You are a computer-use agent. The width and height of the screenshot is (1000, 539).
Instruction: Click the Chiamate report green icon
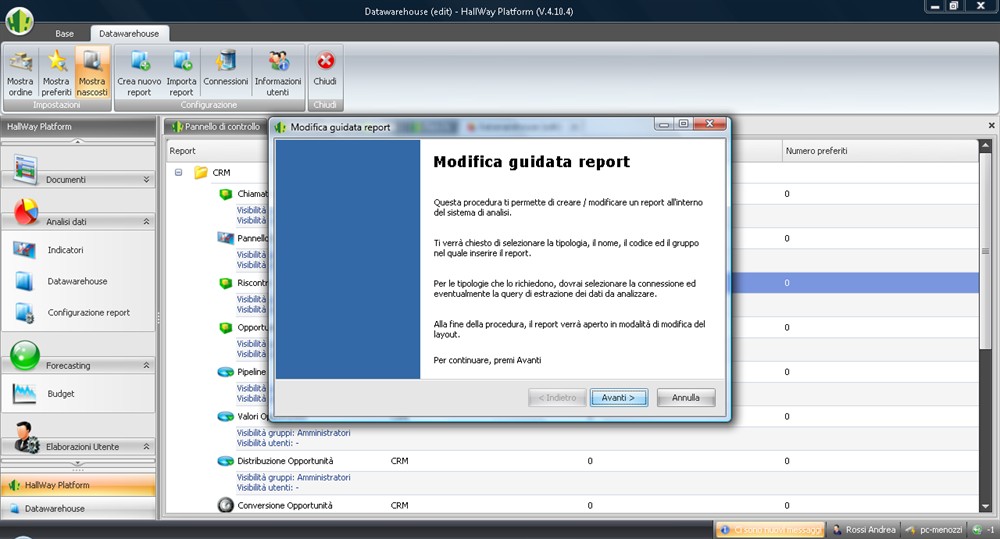click(x=225, y=194)
